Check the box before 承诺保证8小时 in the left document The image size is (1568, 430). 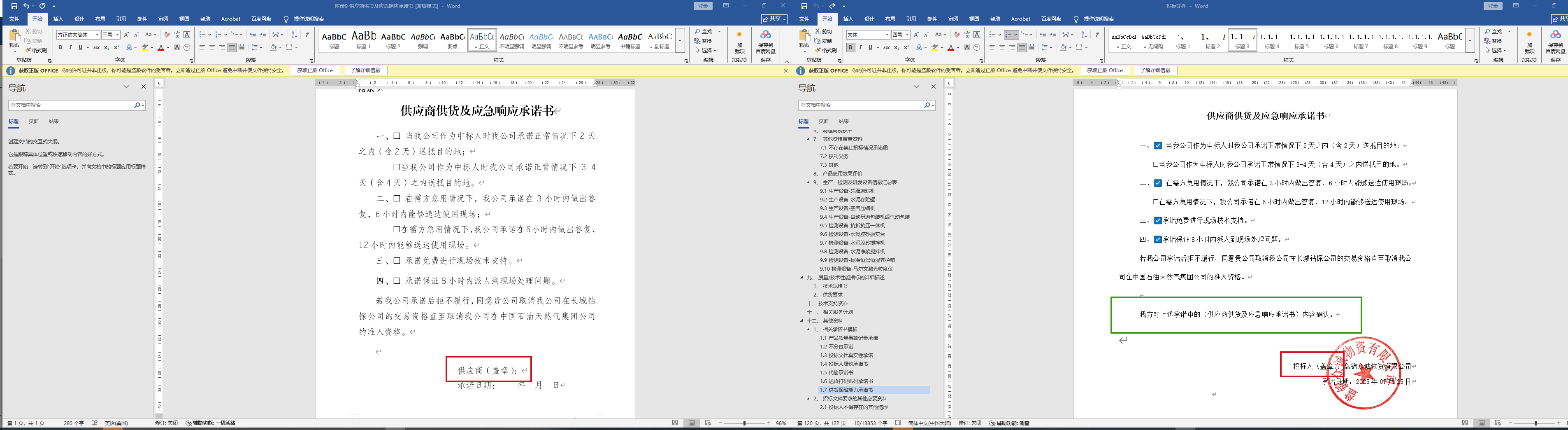click(397, 281)
